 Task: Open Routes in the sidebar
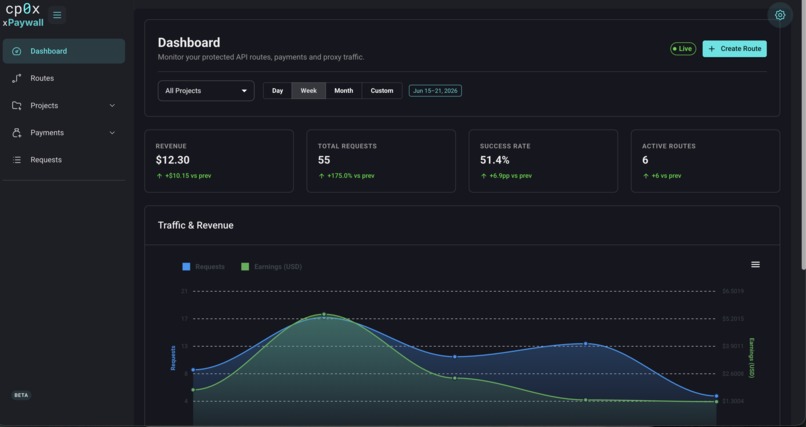64,78
